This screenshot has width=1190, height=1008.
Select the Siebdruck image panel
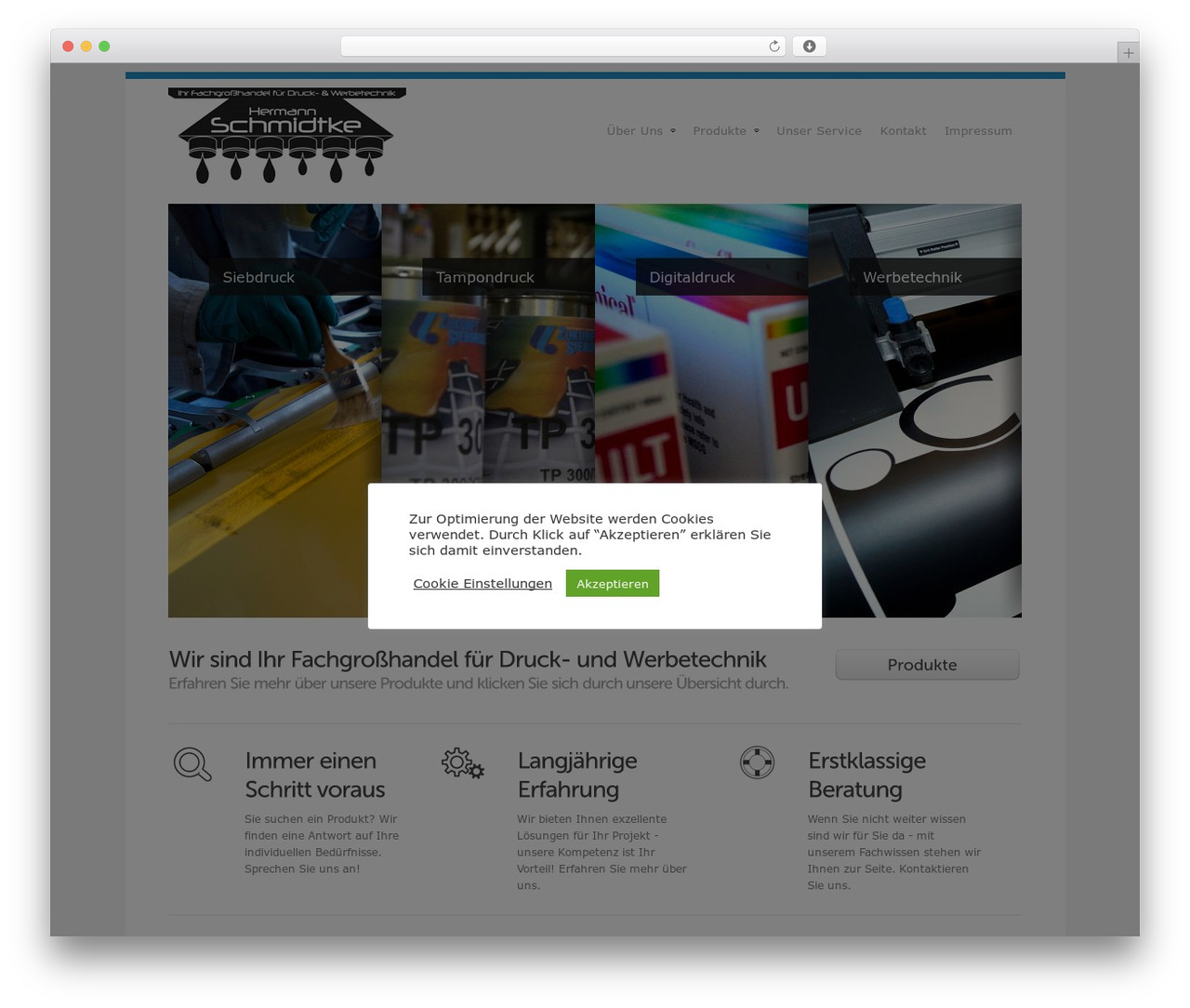(274, 410)
